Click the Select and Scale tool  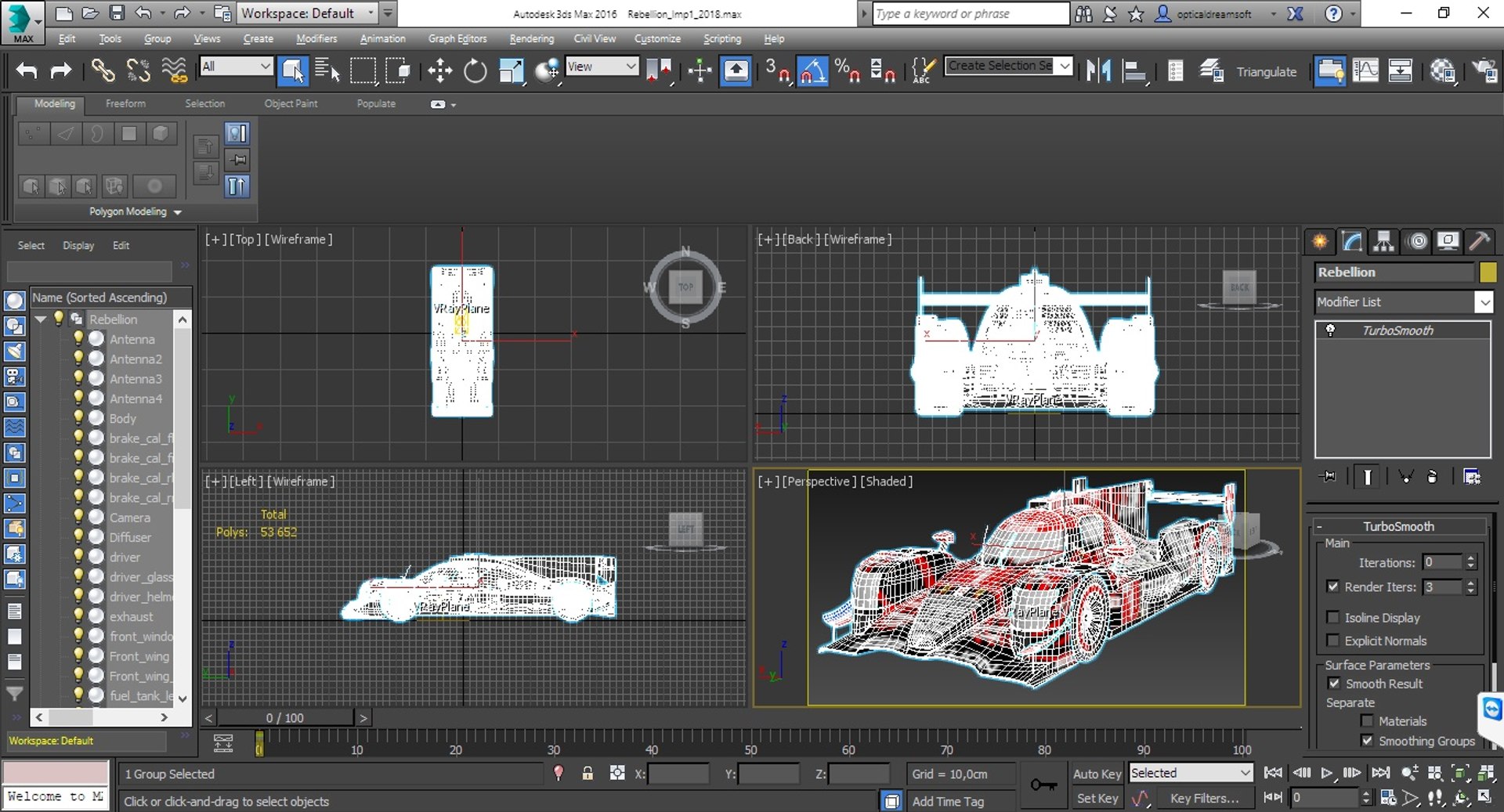point(511,71)
